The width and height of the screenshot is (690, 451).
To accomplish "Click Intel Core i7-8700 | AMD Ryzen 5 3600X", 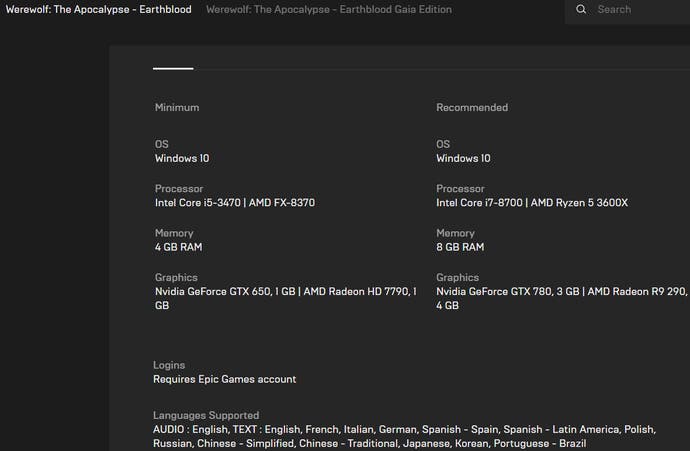I will (532, 203).
